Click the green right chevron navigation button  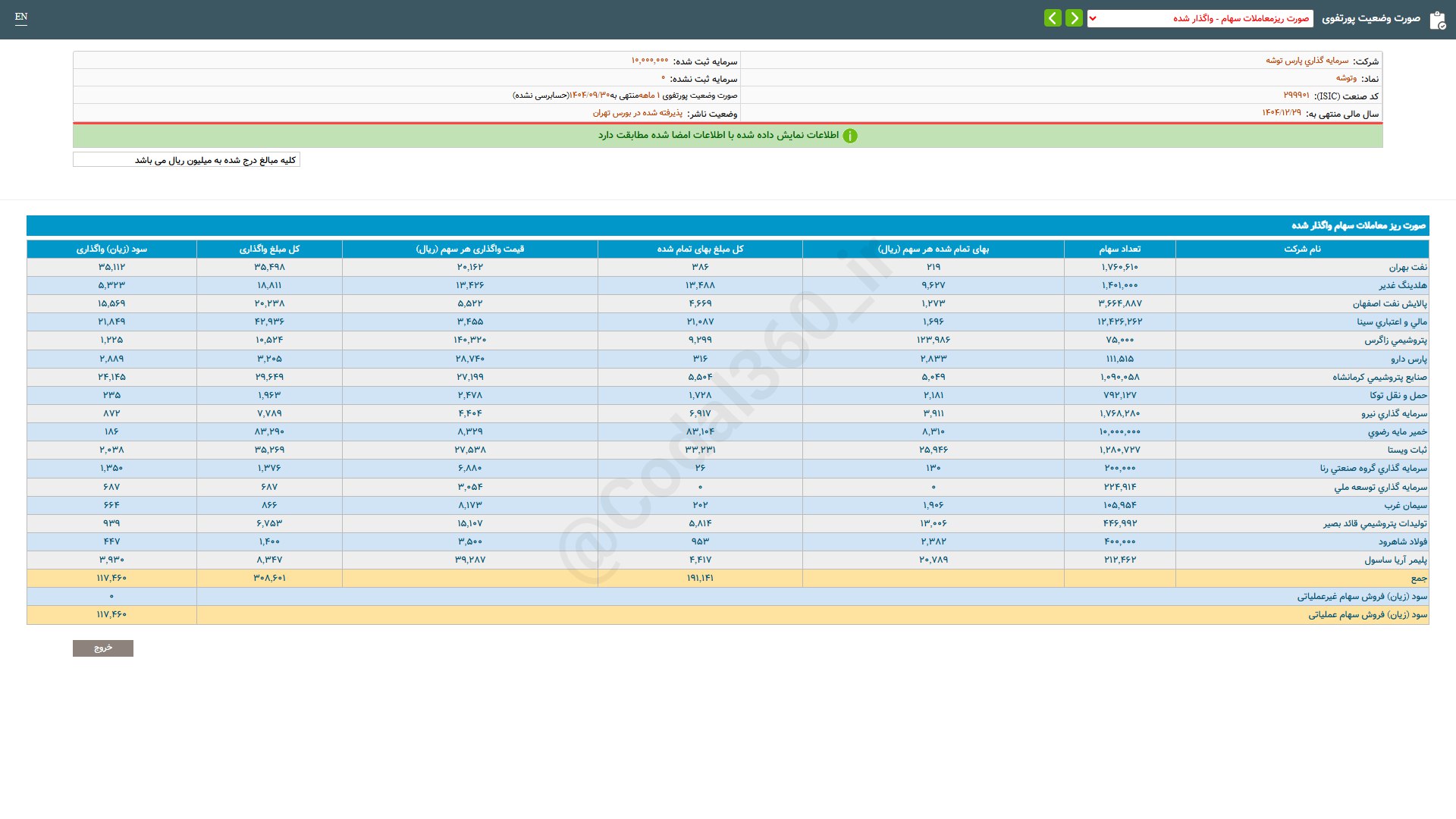click(x=1074, y=18)
